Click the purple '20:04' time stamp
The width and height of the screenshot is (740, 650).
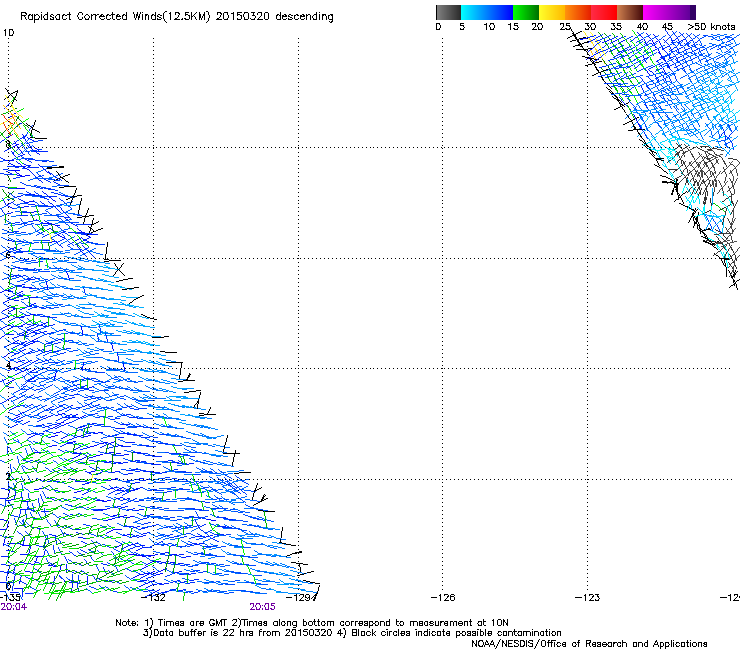(x=14, y=607)
